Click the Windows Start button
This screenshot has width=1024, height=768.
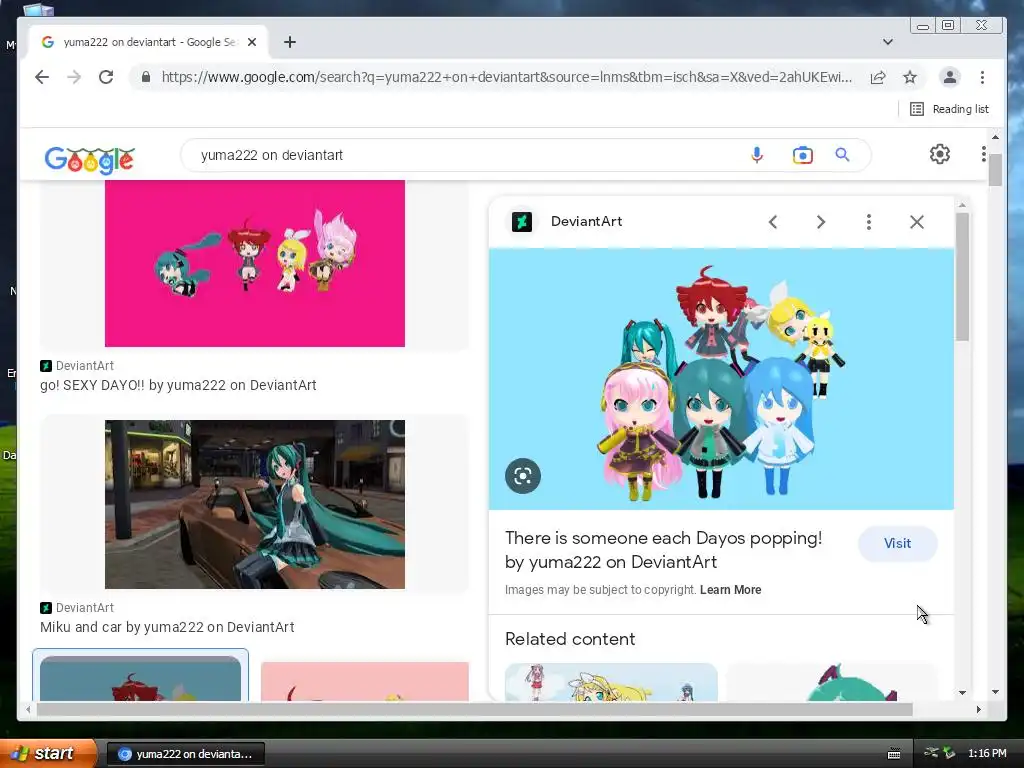[x=48, y=753]
